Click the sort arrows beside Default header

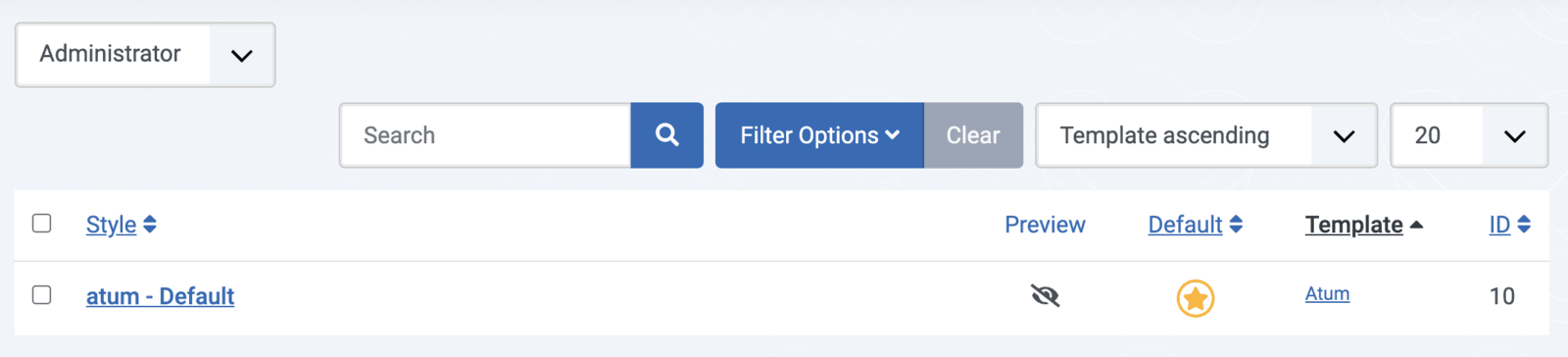click(x=1236, y=225)
